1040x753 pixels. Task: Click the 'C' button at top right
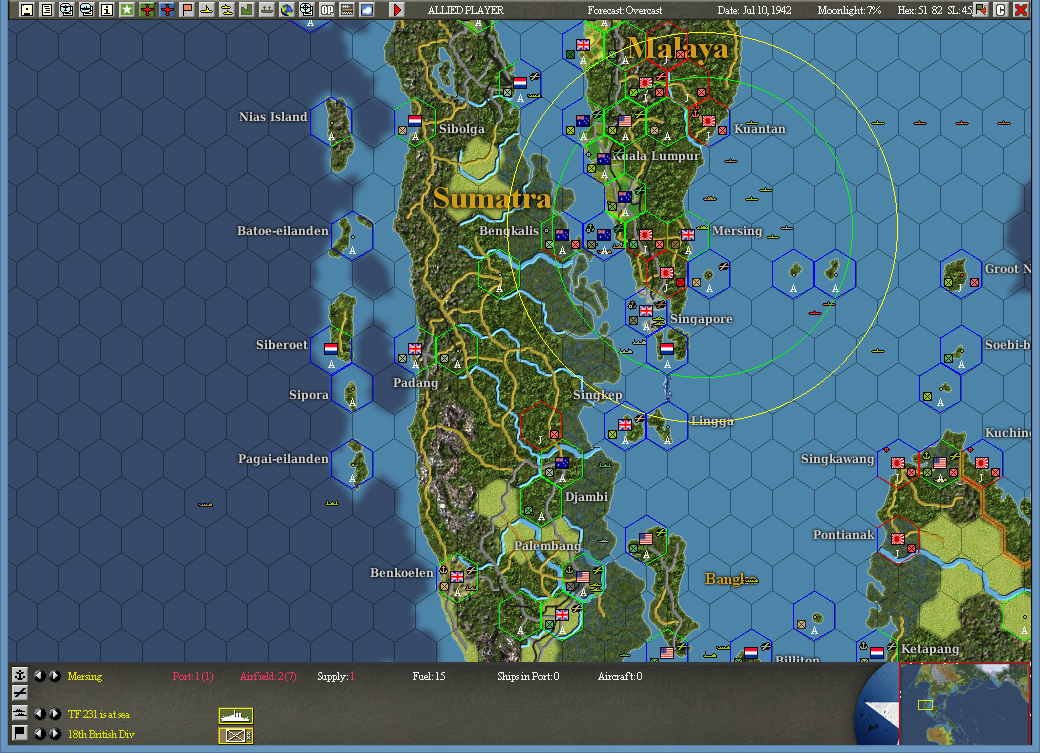[1001, 9]
